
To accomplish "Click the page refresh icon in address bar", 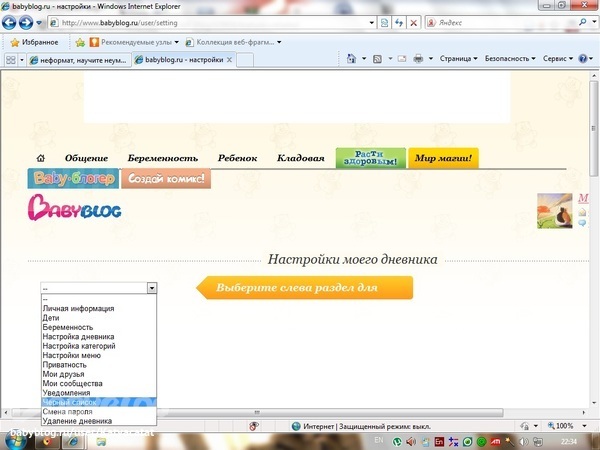I will coord(399,22).
